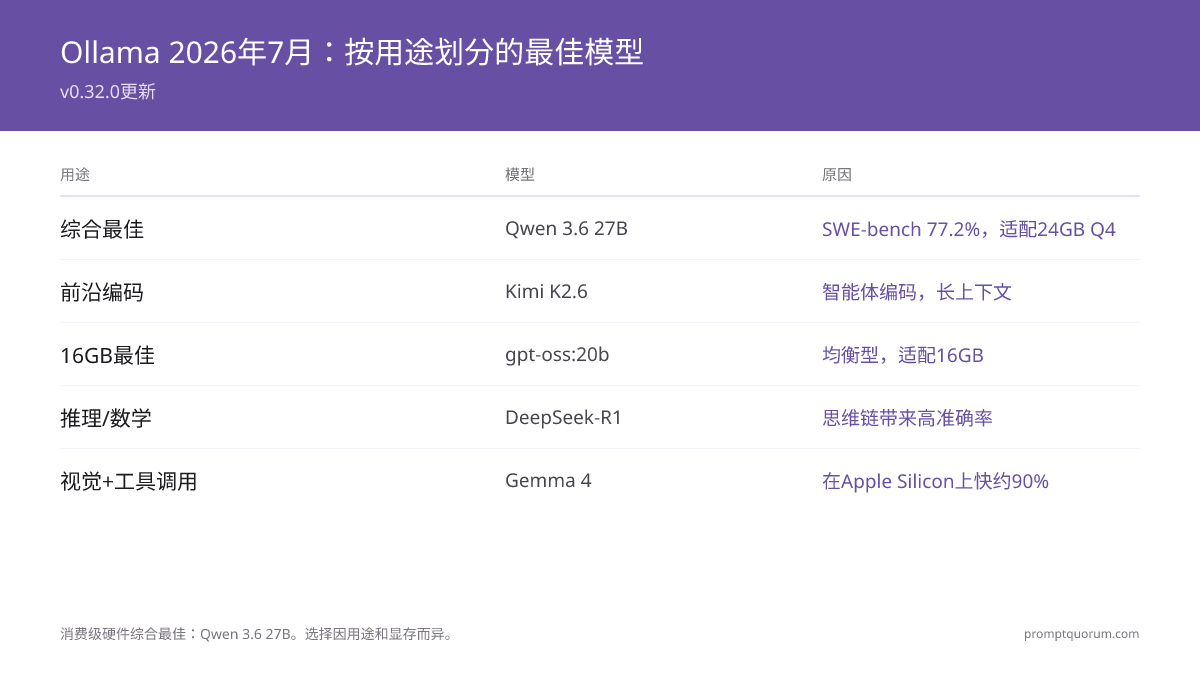Click the 'Kimi K2.6' model cell

pos(546,292)
